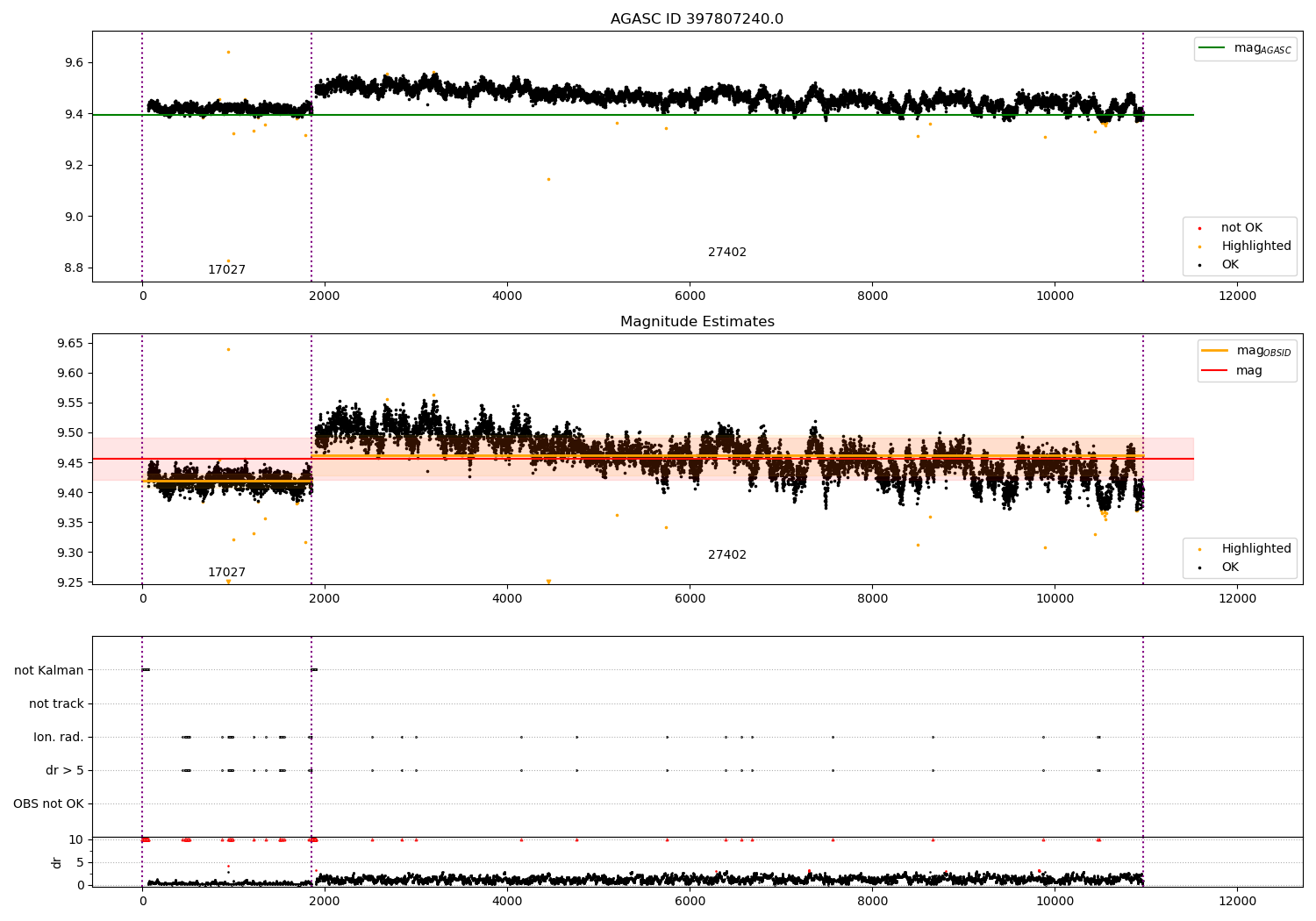Click the 8000 x-tick under top plot
Image resolution: width=1316 pixels, height=921 pixels.
click(872, 296)
